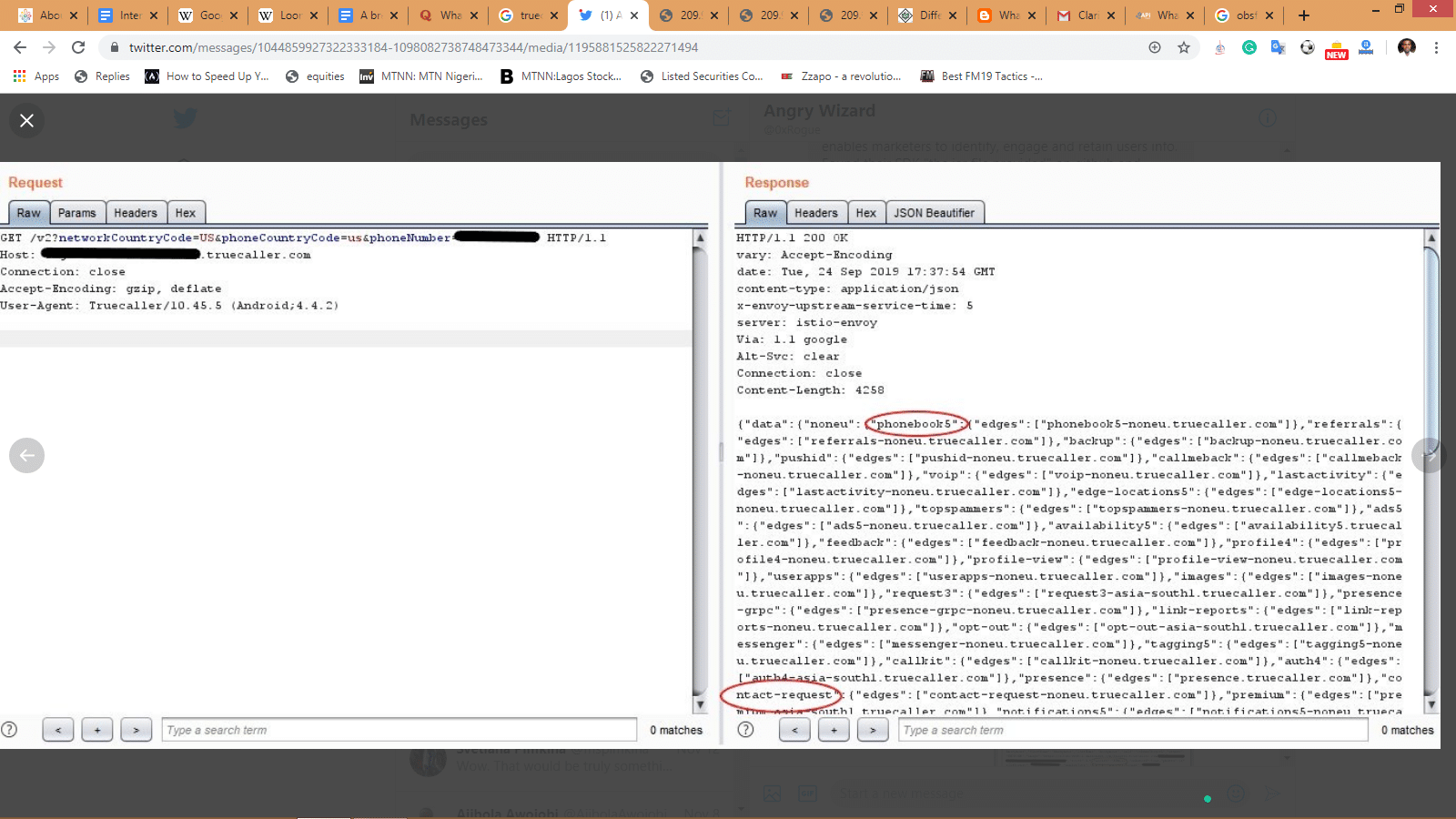Click Response panel '+' search options button
1456x819 pixels.
(x=834, y=730)
